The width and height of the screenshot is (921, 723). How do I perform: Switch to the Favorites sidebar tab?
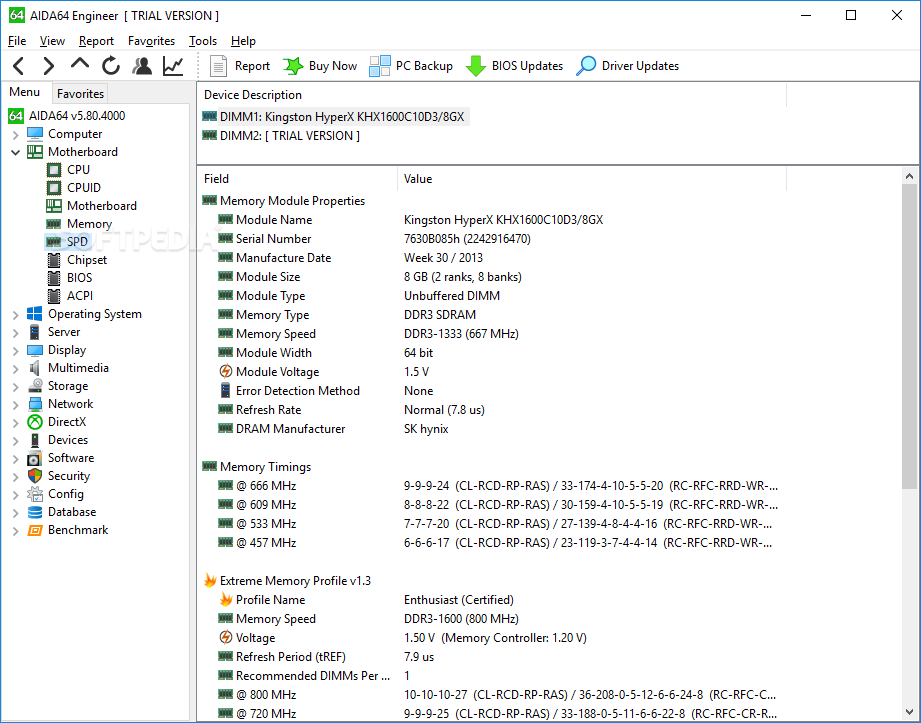(x=80, y=93)
